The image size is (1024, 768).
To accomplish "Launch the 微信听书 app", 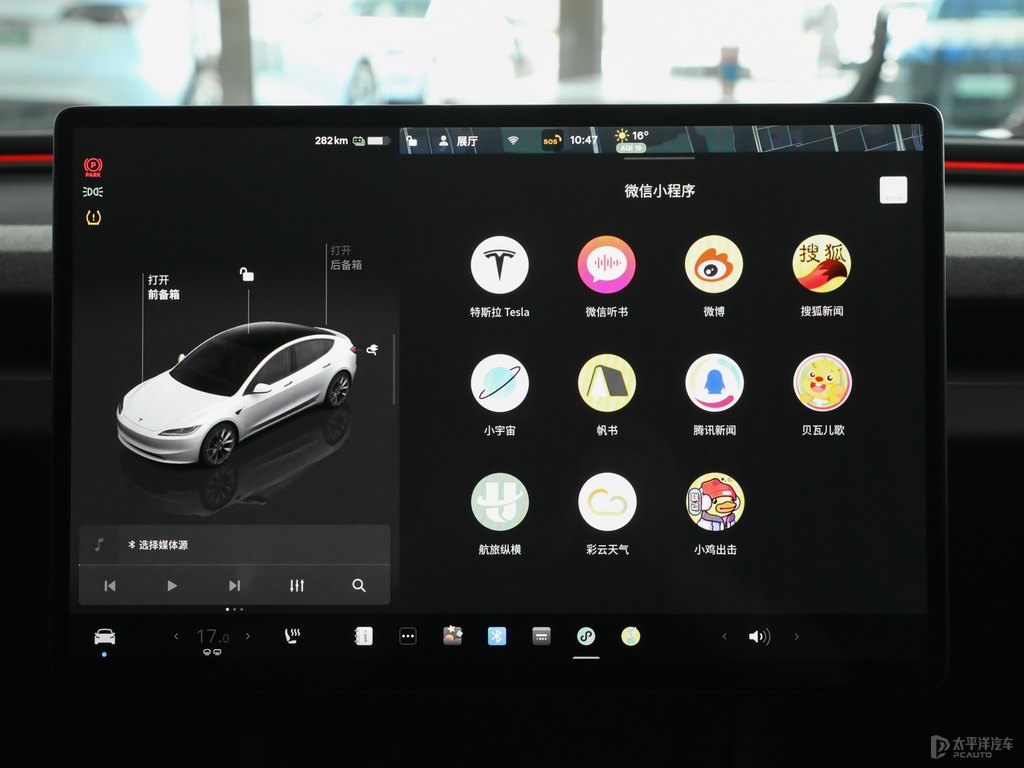I will click(x=607, y=264).
